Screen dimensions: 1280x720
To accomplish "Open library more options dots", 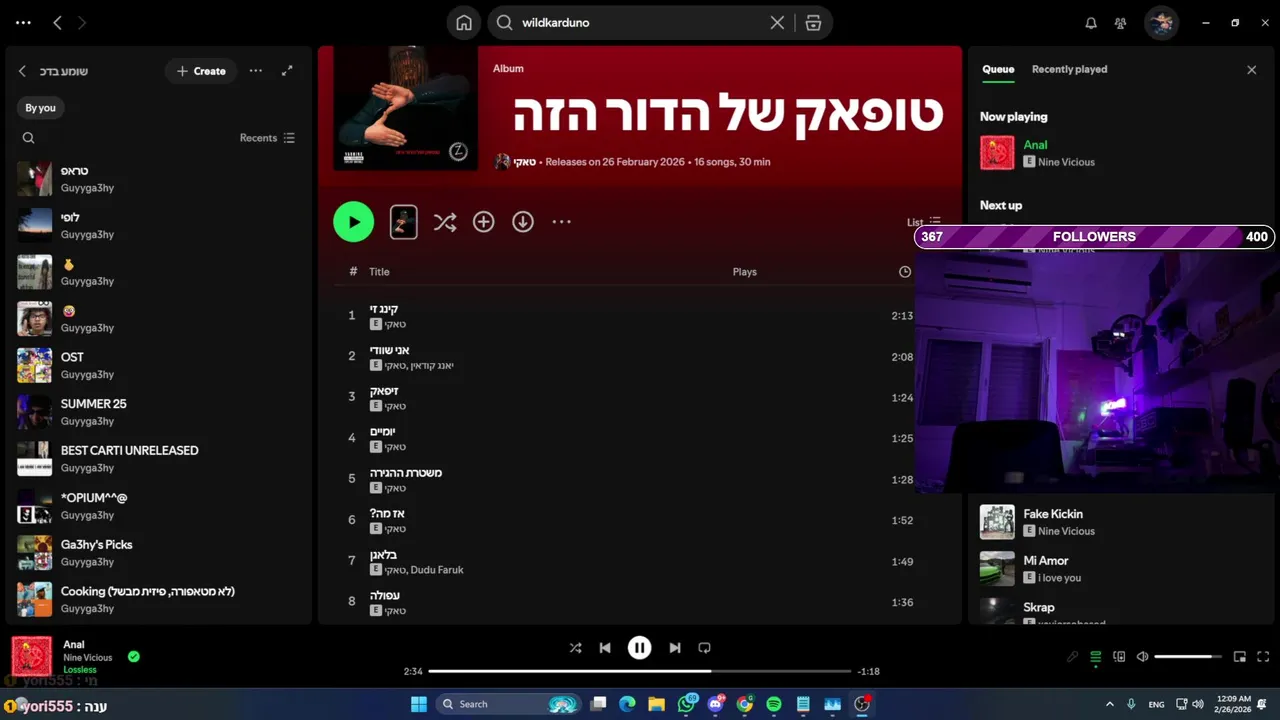I will click(x=256, y=71).
